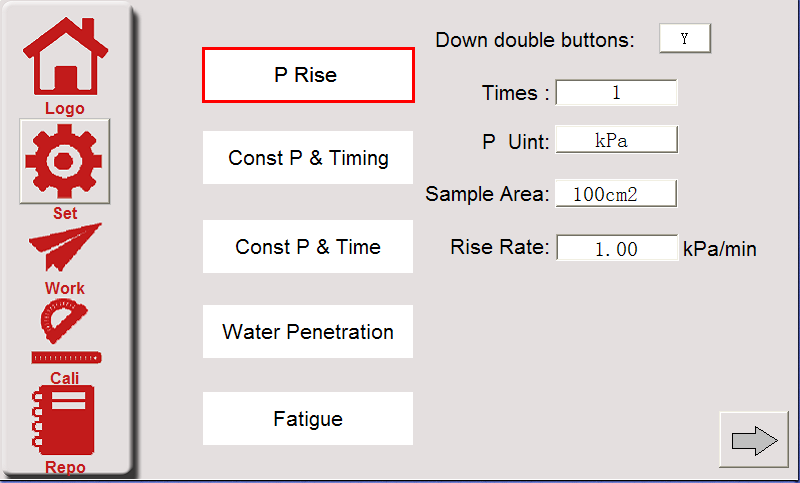
Task: Select Fatigue test mode
Action: (308, 419)
